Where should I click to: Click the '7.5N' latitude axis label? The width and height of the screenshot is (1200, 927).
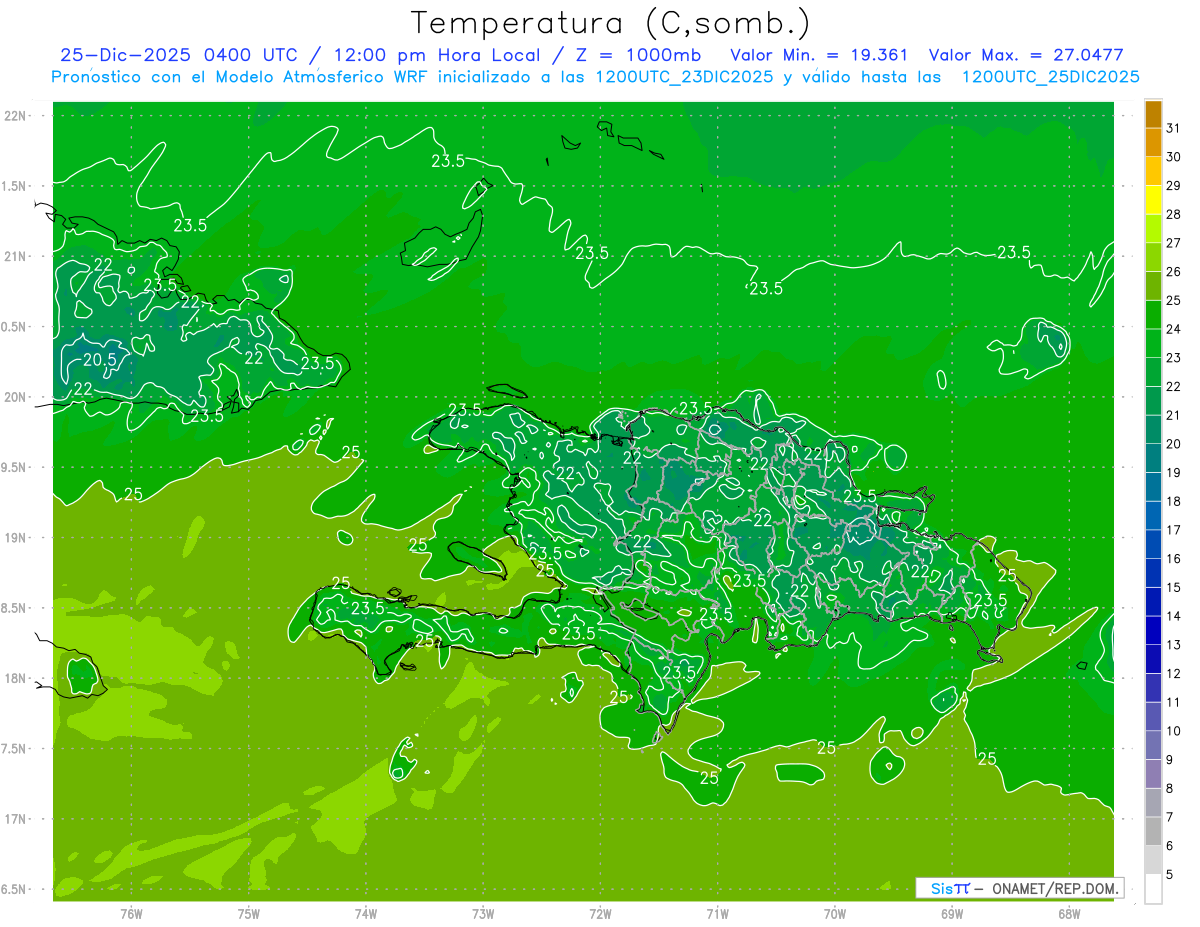[14, 749]
